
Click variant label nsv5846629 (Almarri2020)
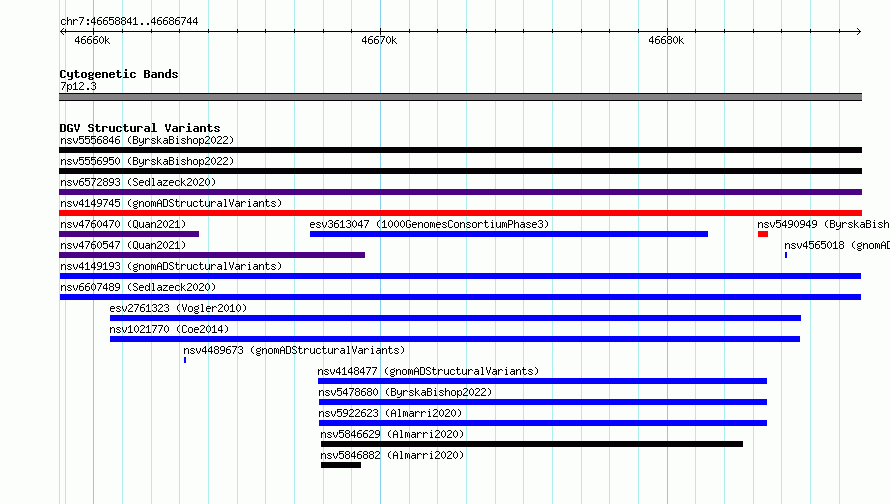click(392, 434)
